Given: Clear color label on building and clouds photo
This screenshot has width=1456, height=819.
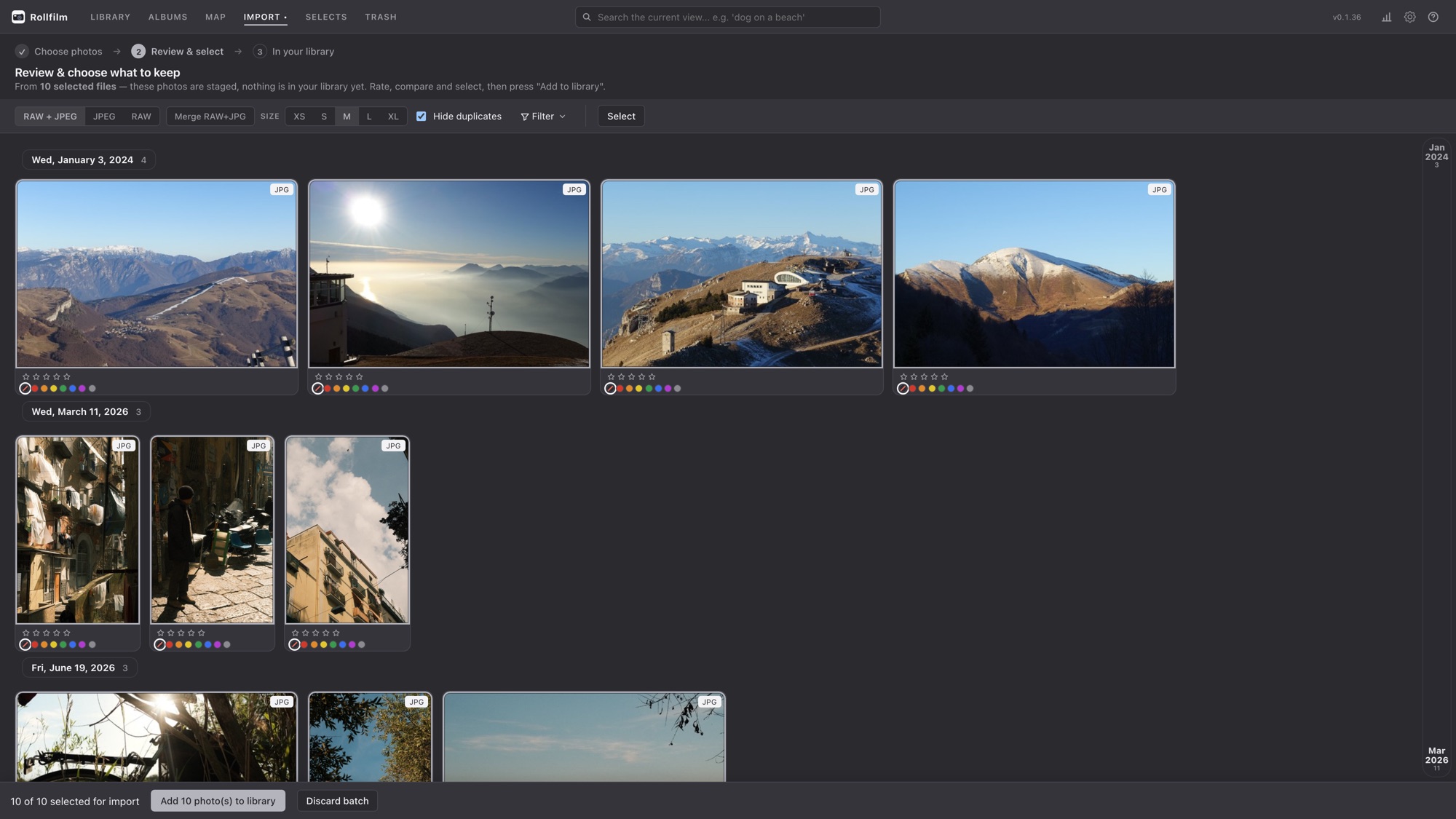Looking at the screenshot, I should pos(294,645).
